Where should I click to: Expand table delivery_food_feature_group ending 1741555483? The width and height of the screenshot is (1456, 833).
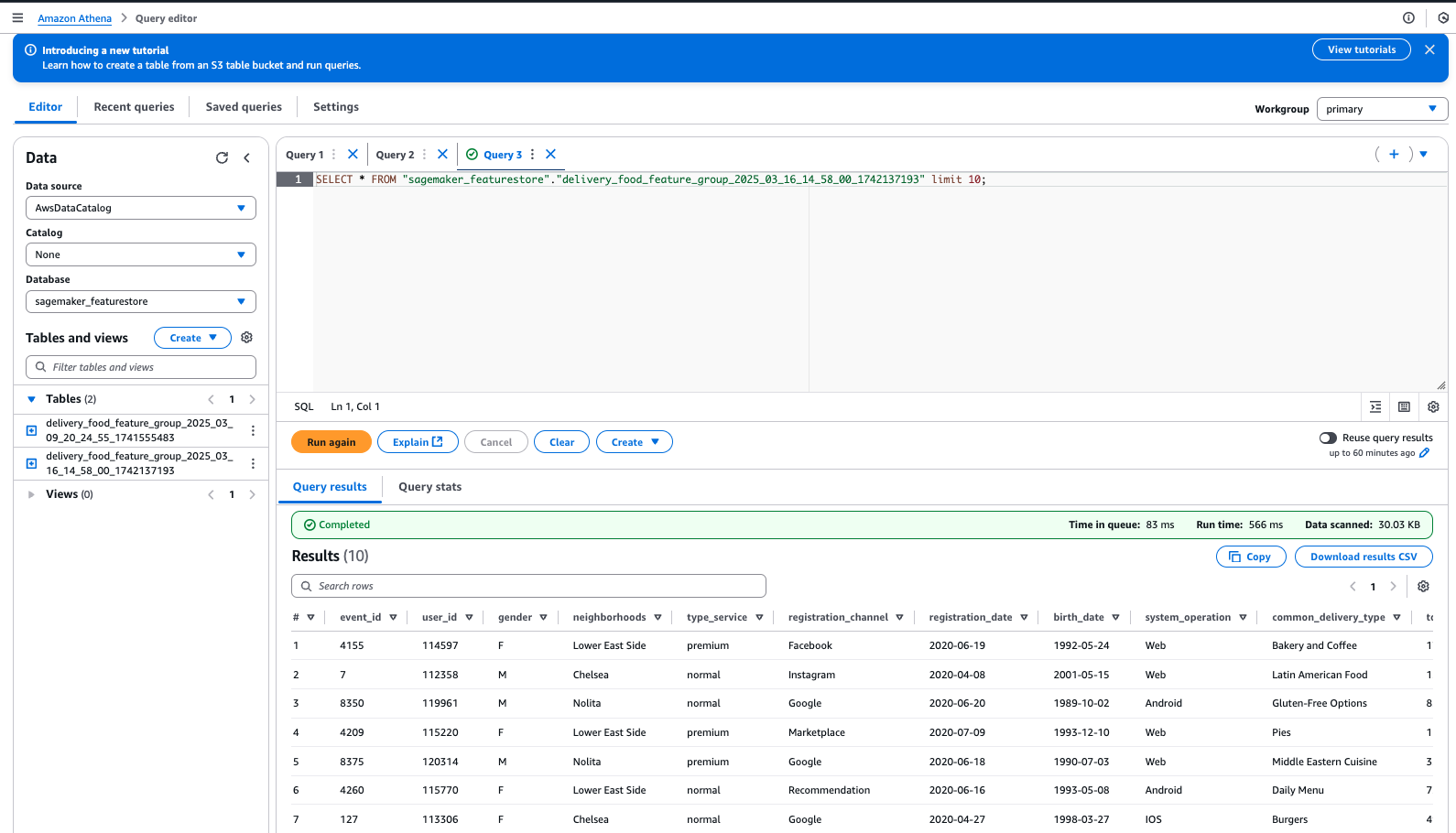[x=31, y=430]
